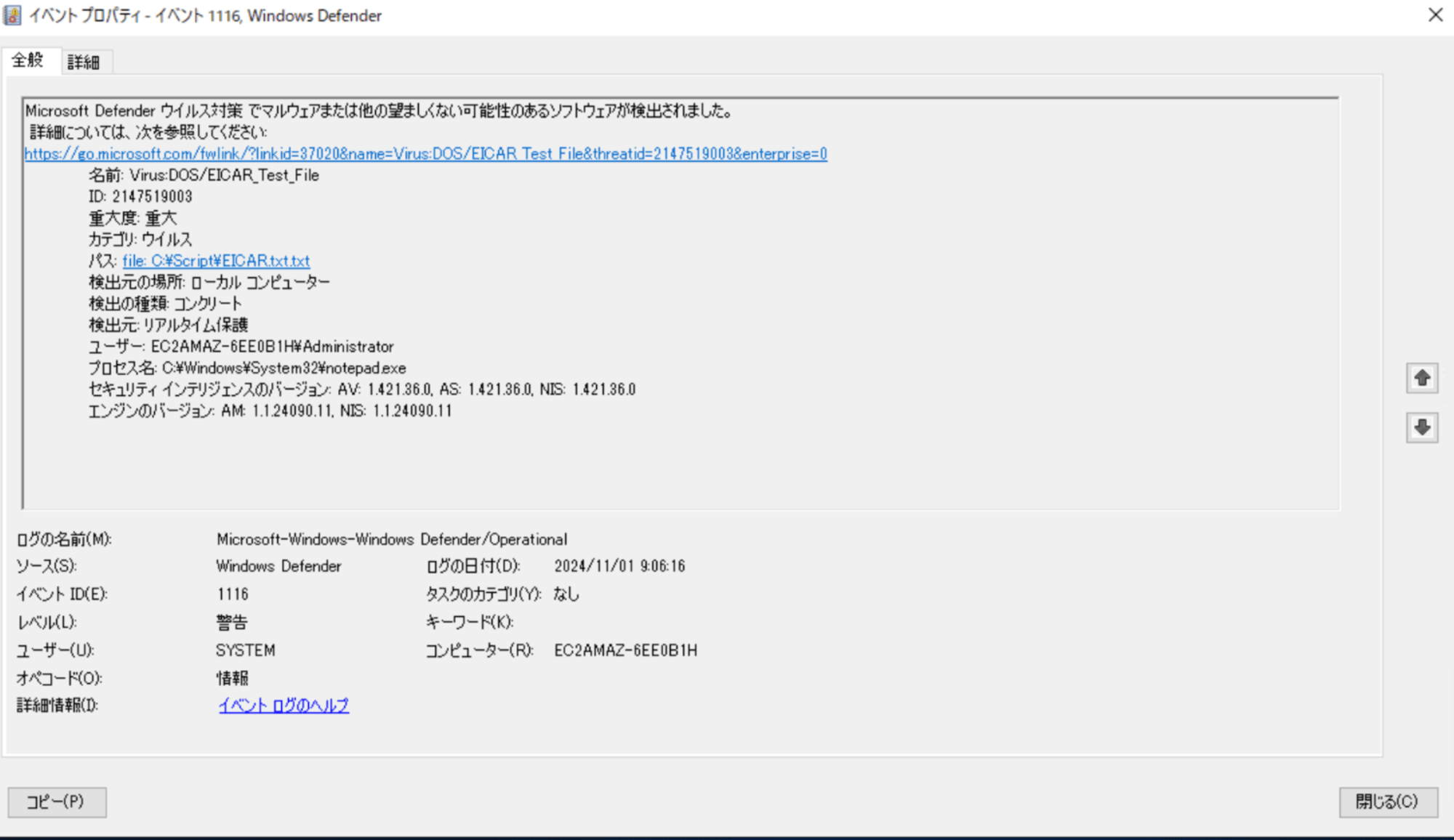Click the 名前: Virus:DOS/EICAR_Test_File line
Viewport: 1454px width, 840px height.
(204, 175)
